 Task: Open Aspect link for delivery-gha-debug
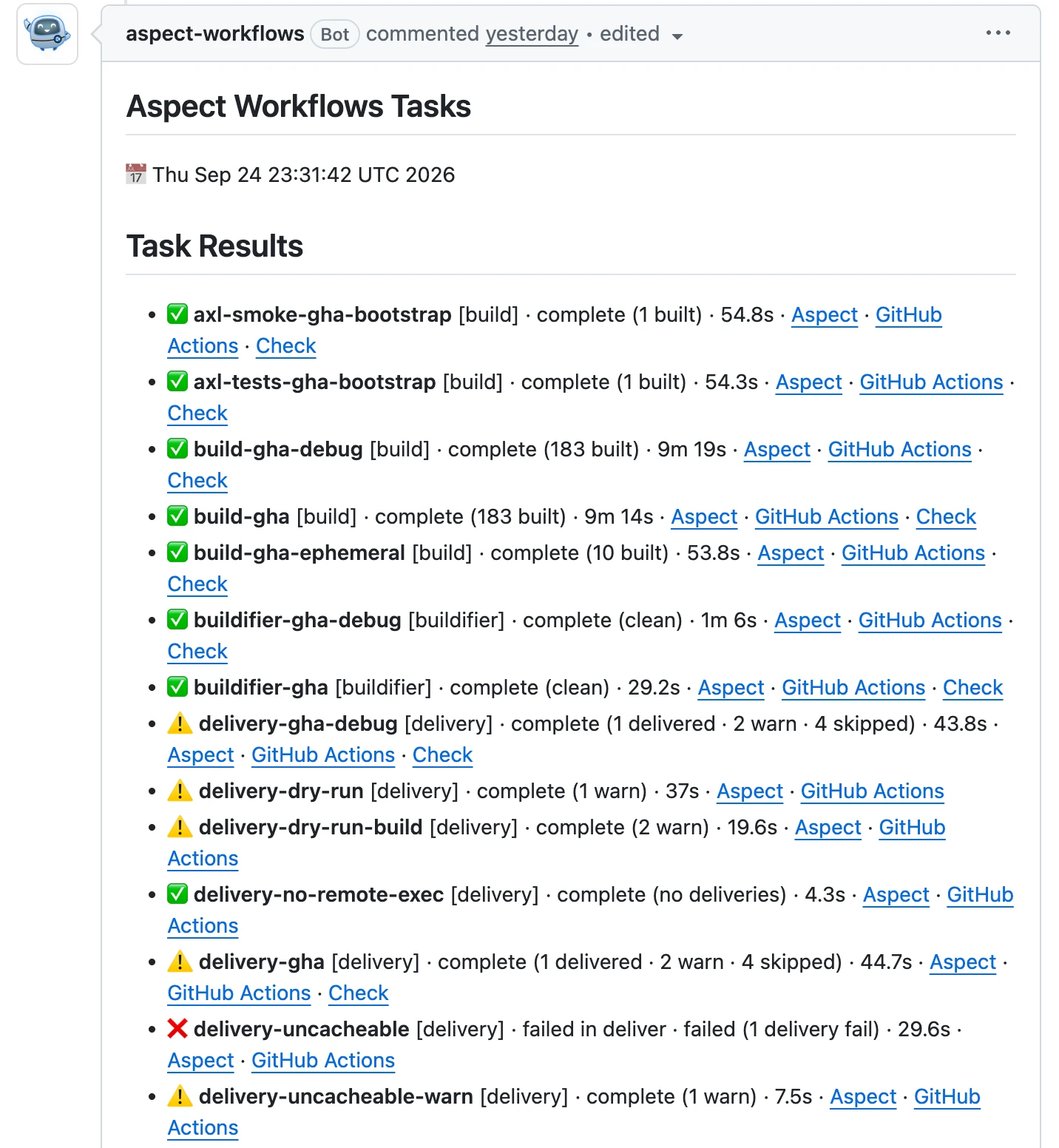pos(200,755)
